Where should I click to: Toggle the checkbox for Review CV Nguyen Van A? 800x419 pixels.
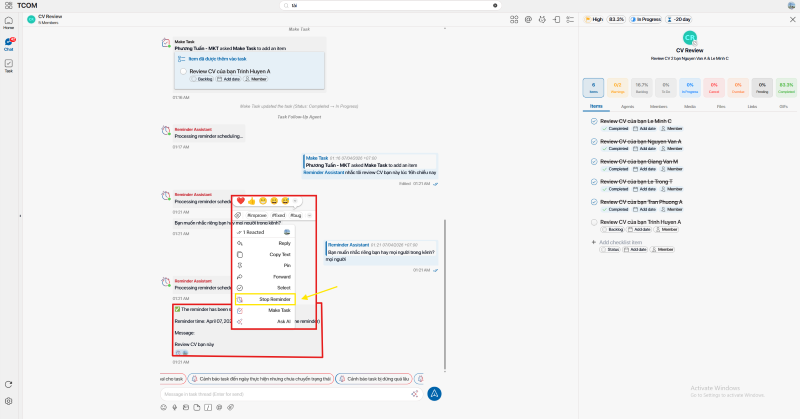pyautogui.click(x=594, y=141)
